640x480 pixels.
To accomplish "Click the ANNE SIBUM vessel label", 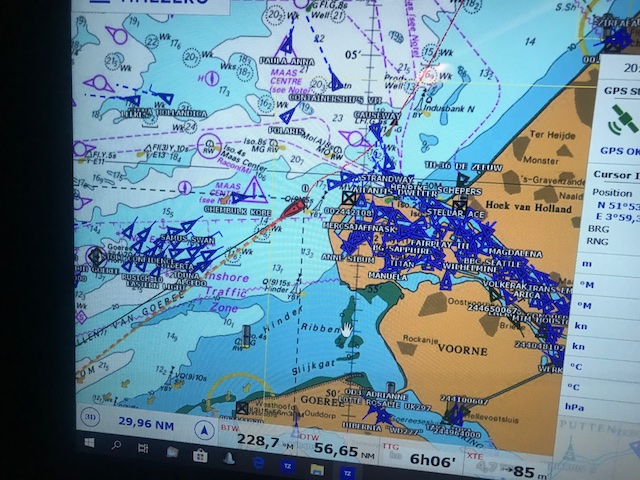I will 348,258.
